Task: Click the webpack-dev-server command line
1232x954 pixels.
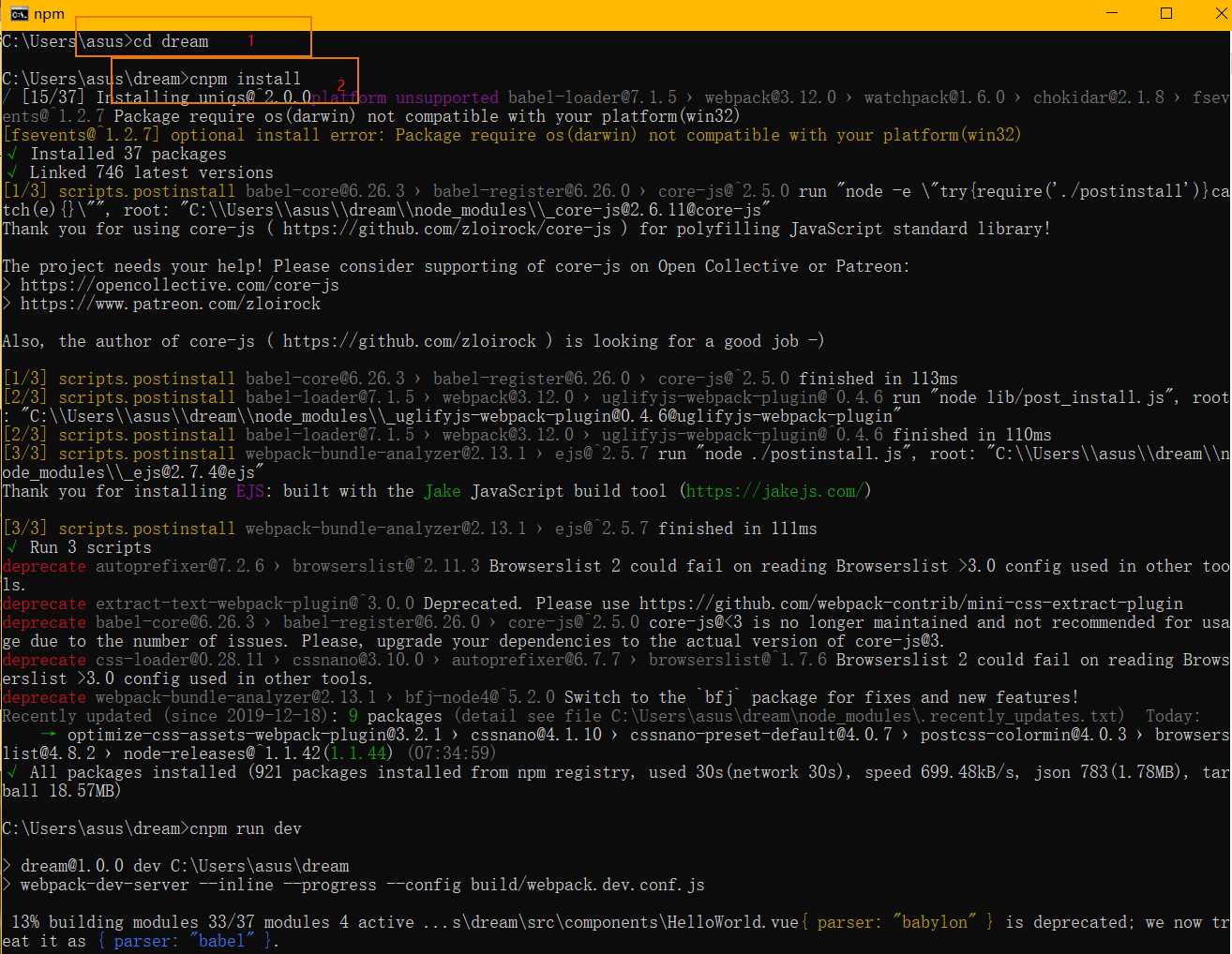Action: [x=353, y=885]
